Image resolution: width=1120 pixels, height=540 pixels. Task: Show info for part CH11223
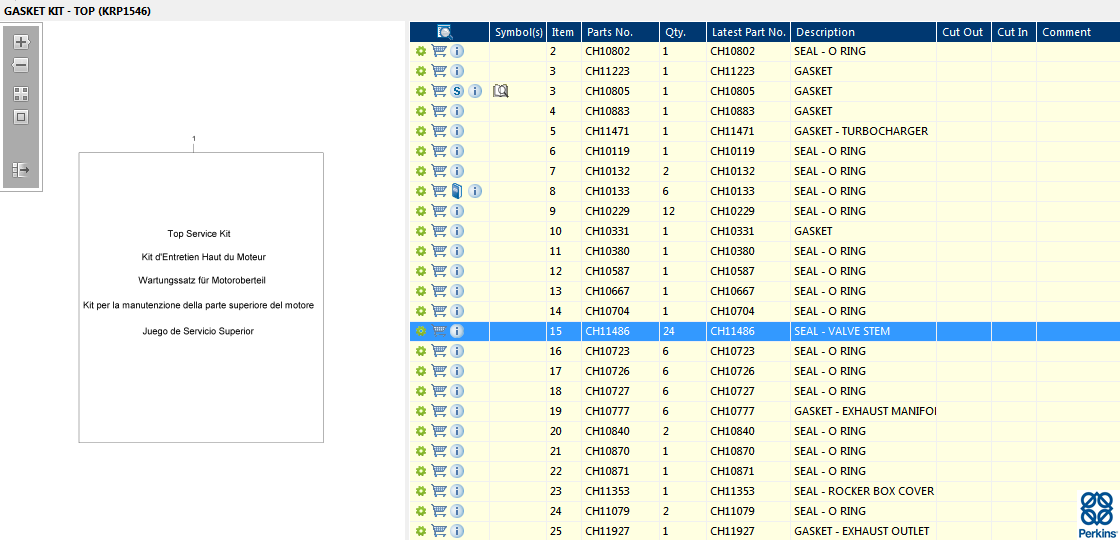coord(457,71)
